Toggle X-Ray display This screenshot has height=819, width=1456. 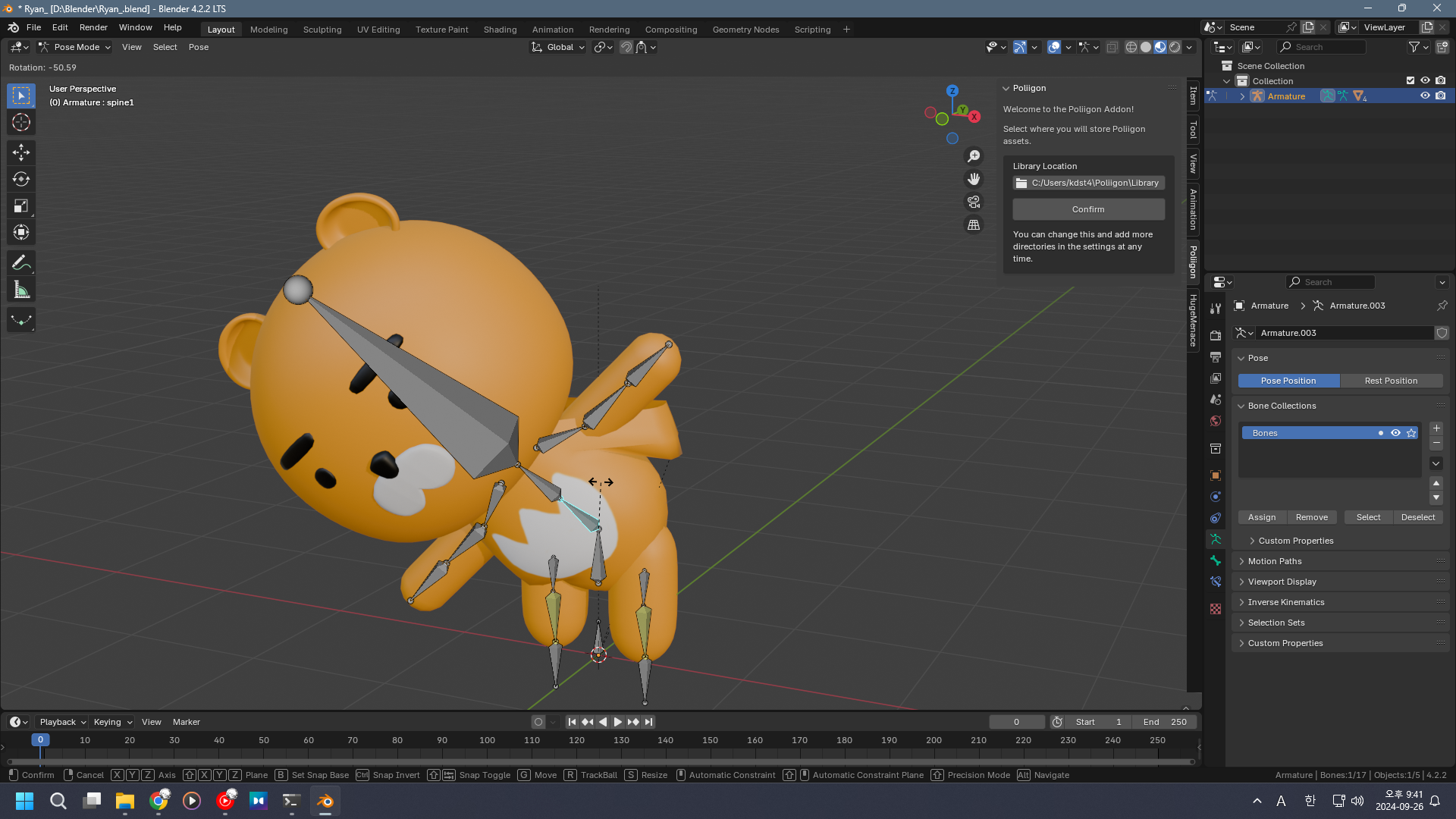point(1112,47)
